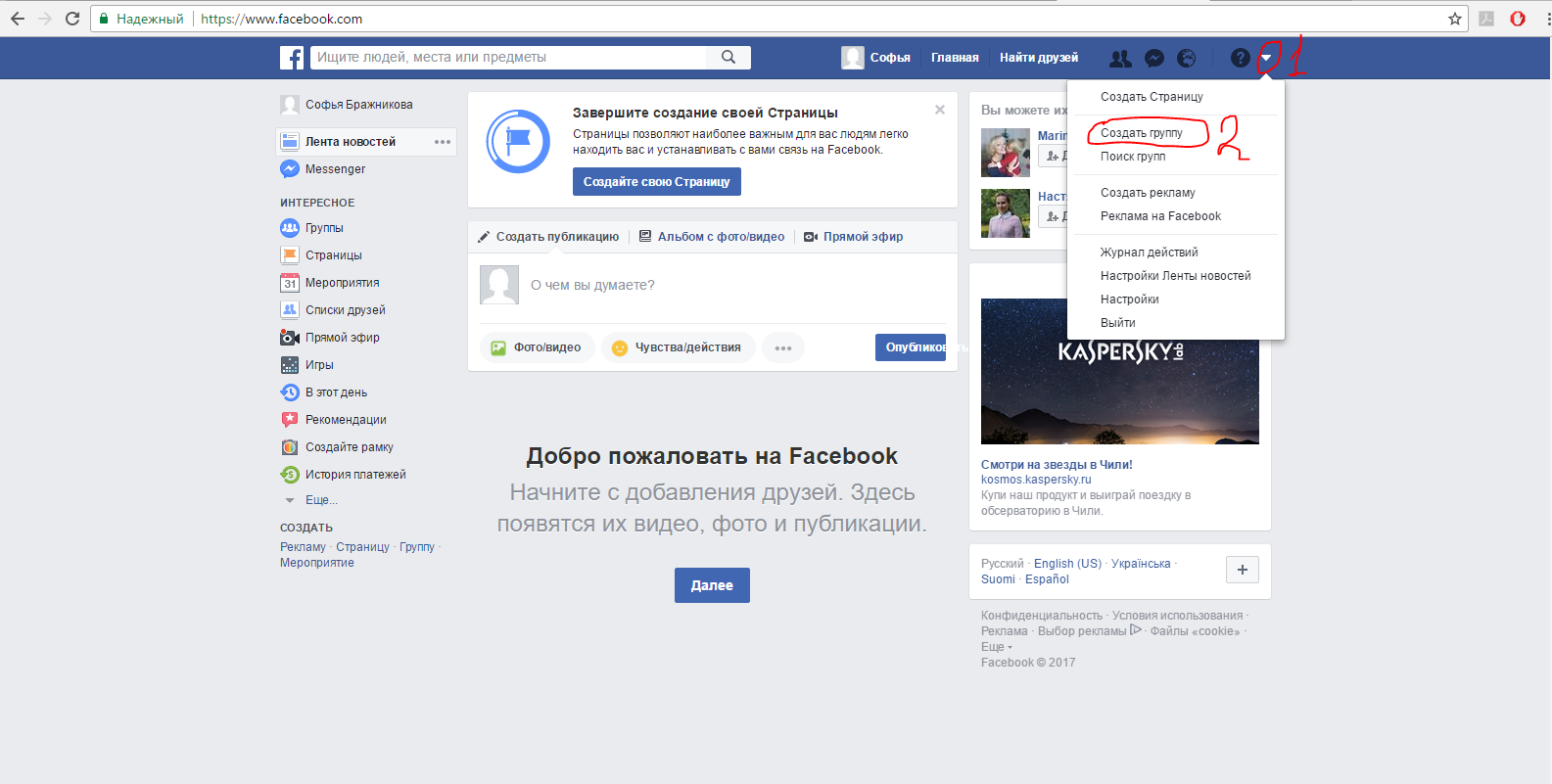Choose Журнал действий in menu
This screenshot has width=1552, height=784.
click(x=1149, y=253)
